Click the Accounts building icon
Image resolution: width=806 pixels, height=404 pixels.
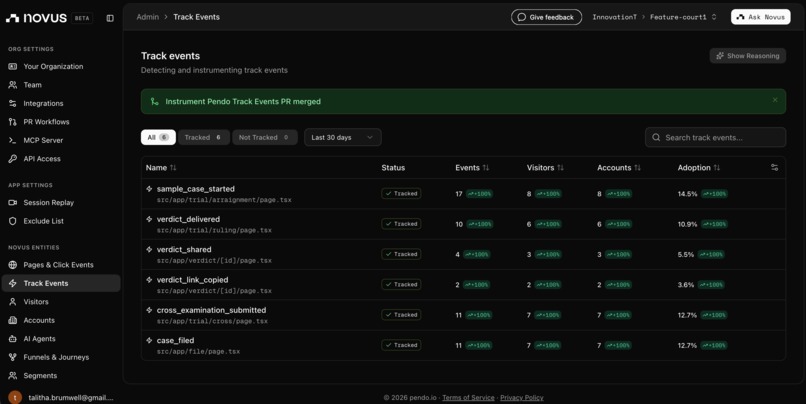point(13,320)
